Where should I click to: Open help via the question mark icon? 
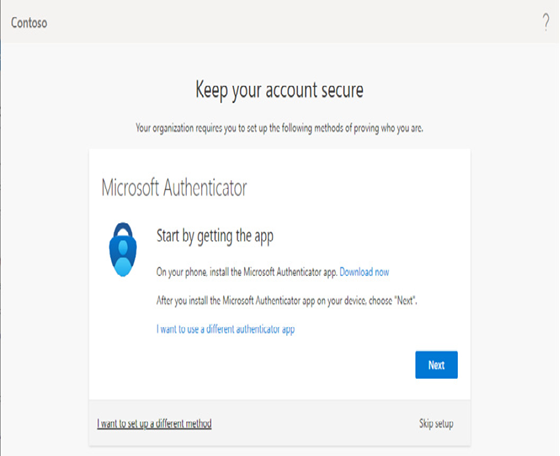(x=546, y=22)
